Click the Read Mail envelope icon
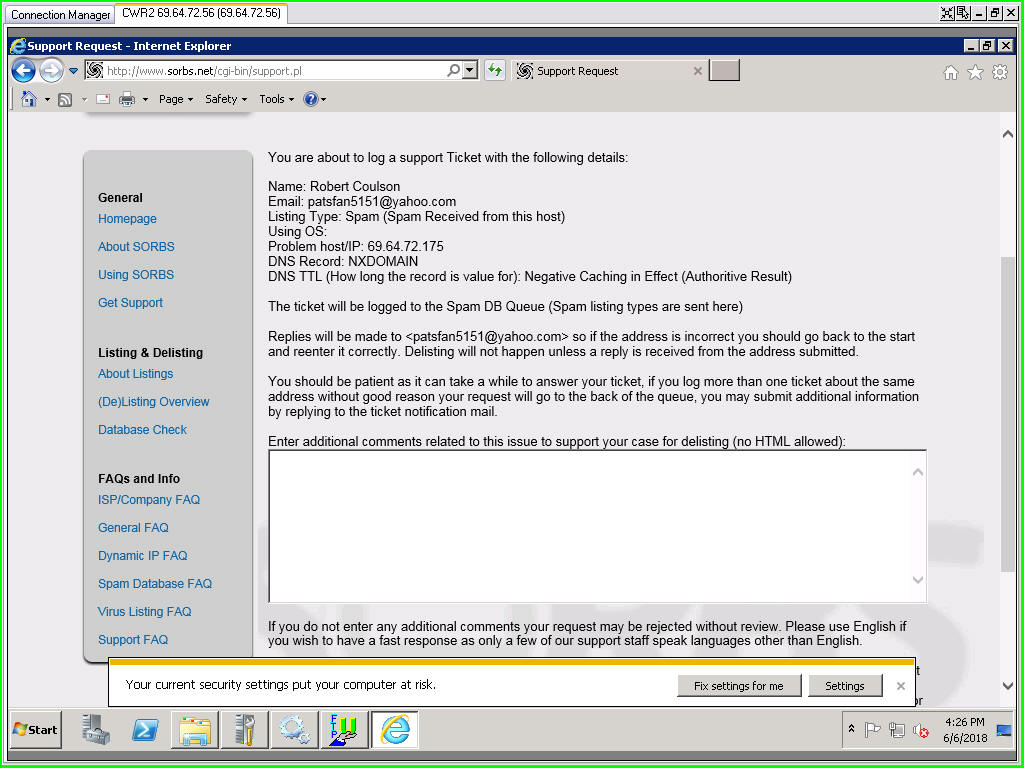The image size is (1024, 768). [x=103, y=99]
